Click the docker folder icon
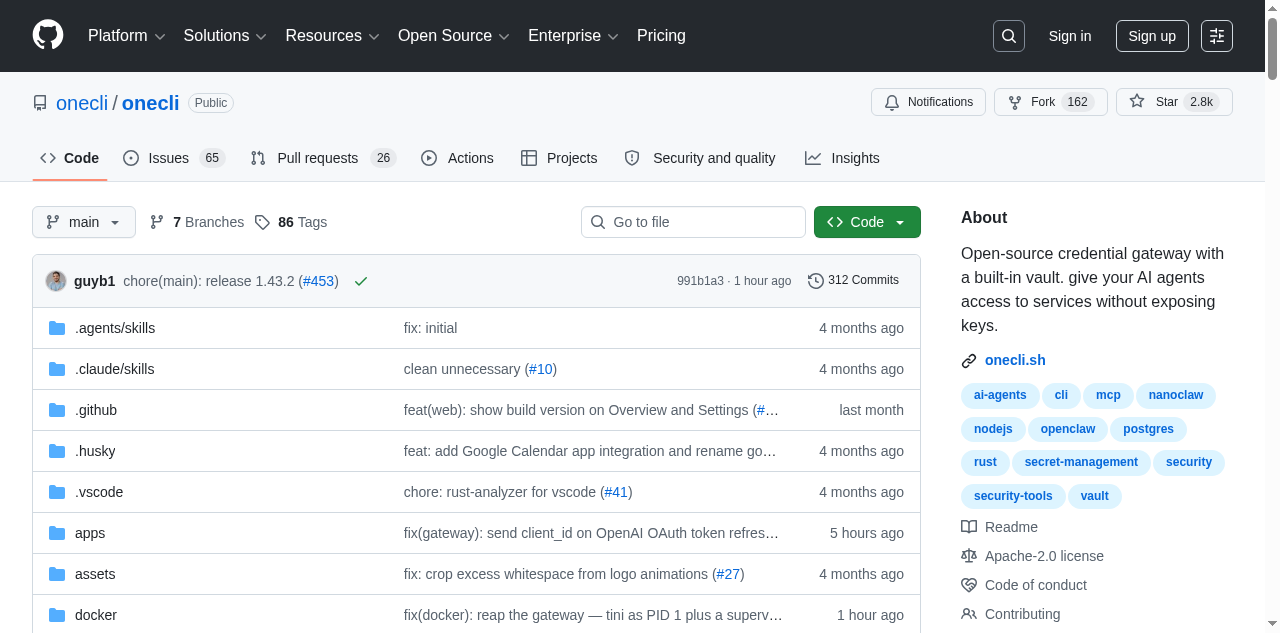Viewport: 1280px width, 633px height. [x=57, y=615]
